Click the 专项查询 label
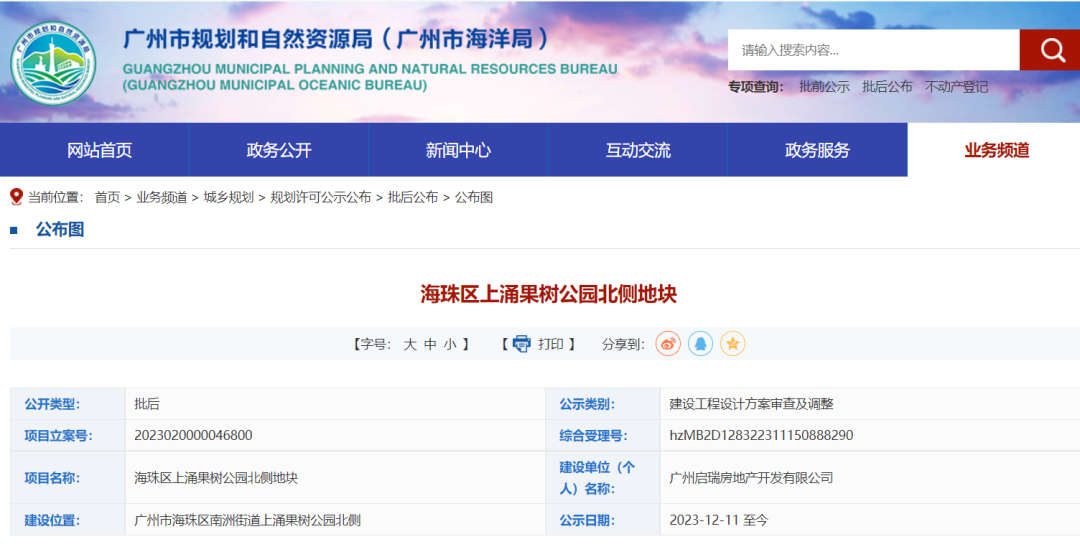The image size is (1080, 552). click(756, 87)
